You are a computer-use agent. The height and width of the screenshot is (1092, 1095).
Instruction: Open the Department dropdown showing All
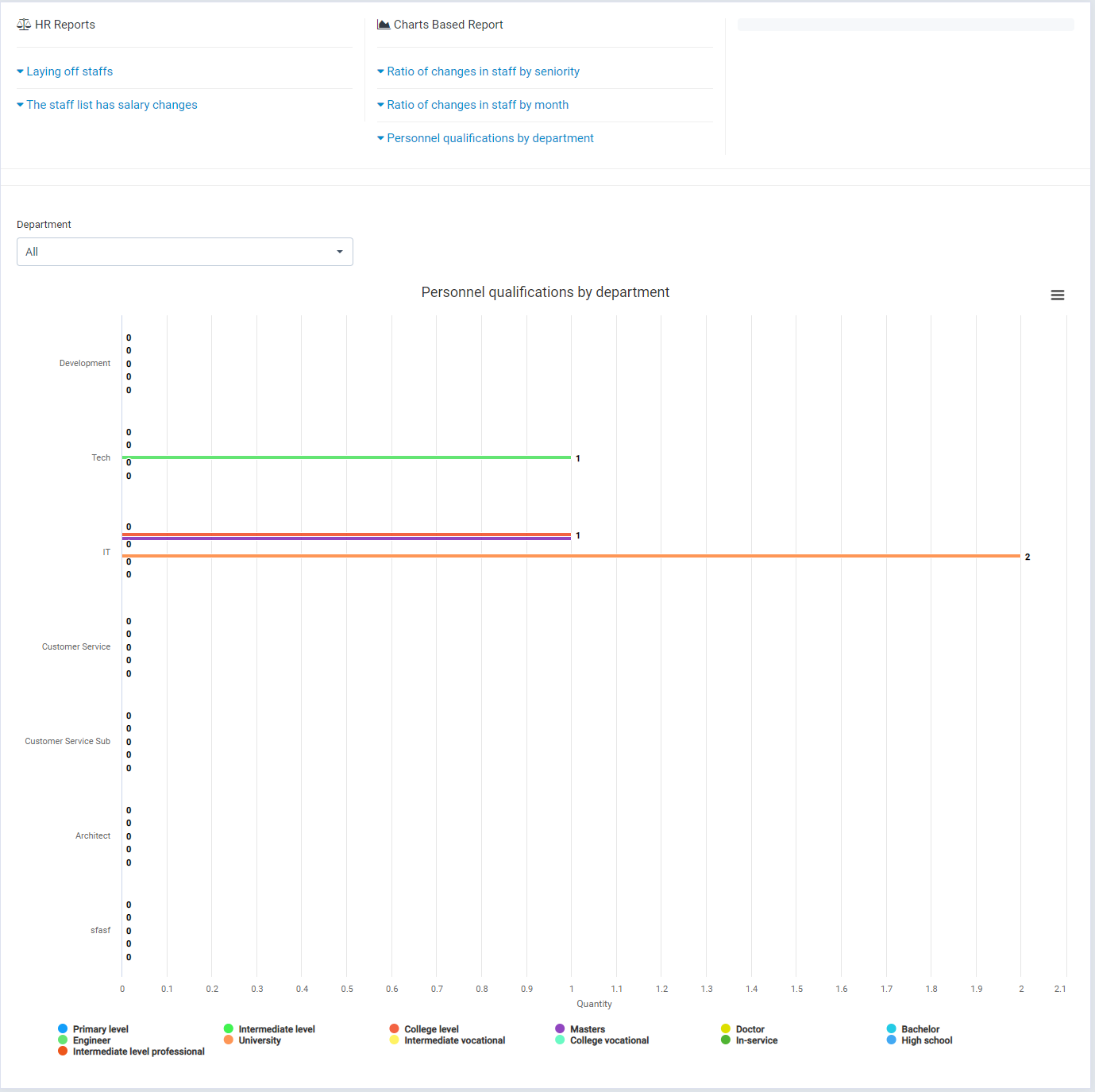(185, 252)
